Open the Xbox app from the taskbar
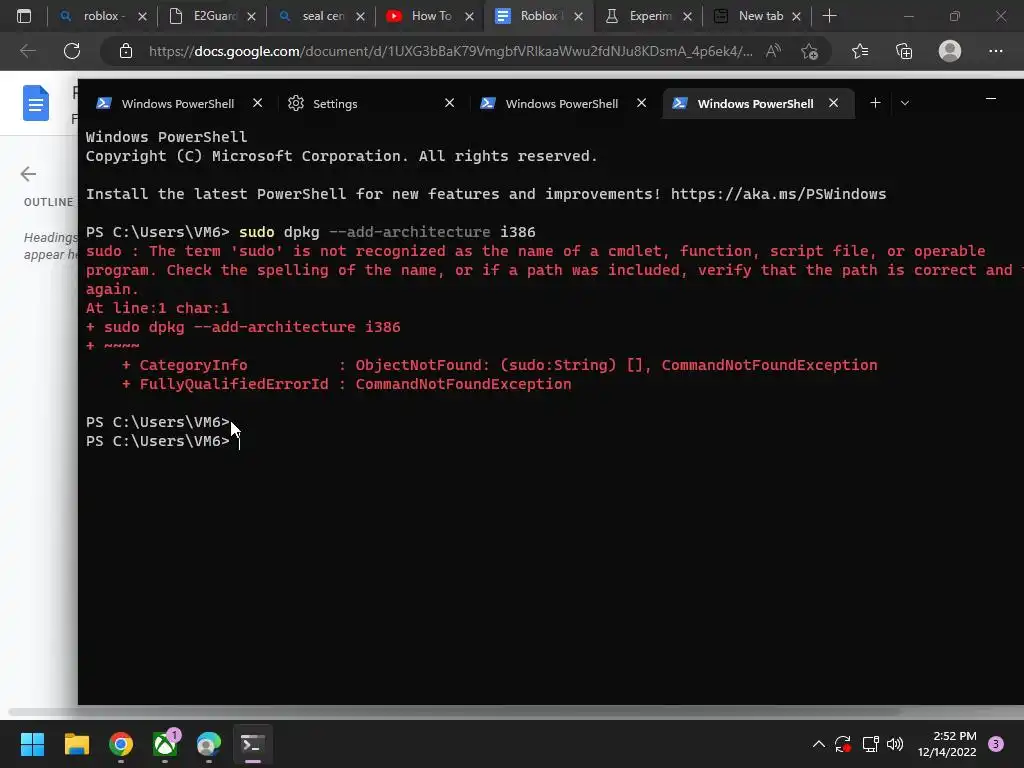This screenshot has width=1024, height=768. coord(165,744)
